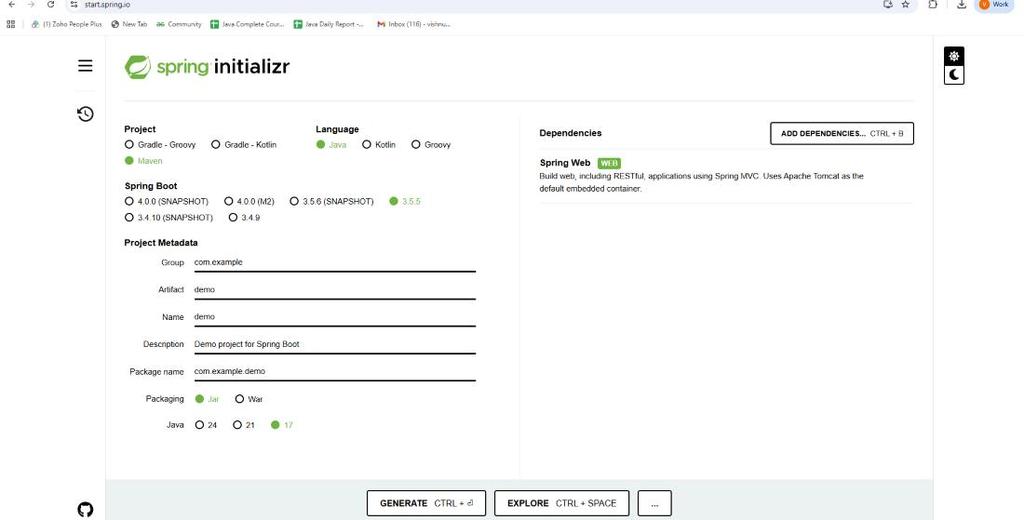Image resolution: width=1024 pixels, height=520 pixels.
Task: Choose Jar packaging
Action: point(207,398)
